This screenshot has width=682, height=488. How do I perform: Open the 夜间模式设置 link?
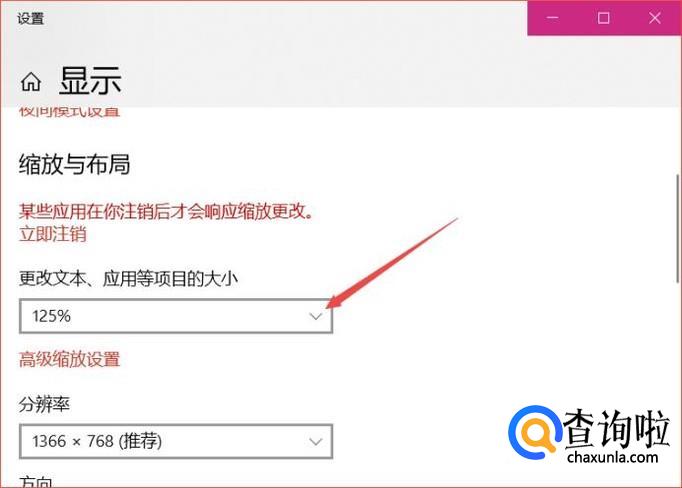point(70,111)
